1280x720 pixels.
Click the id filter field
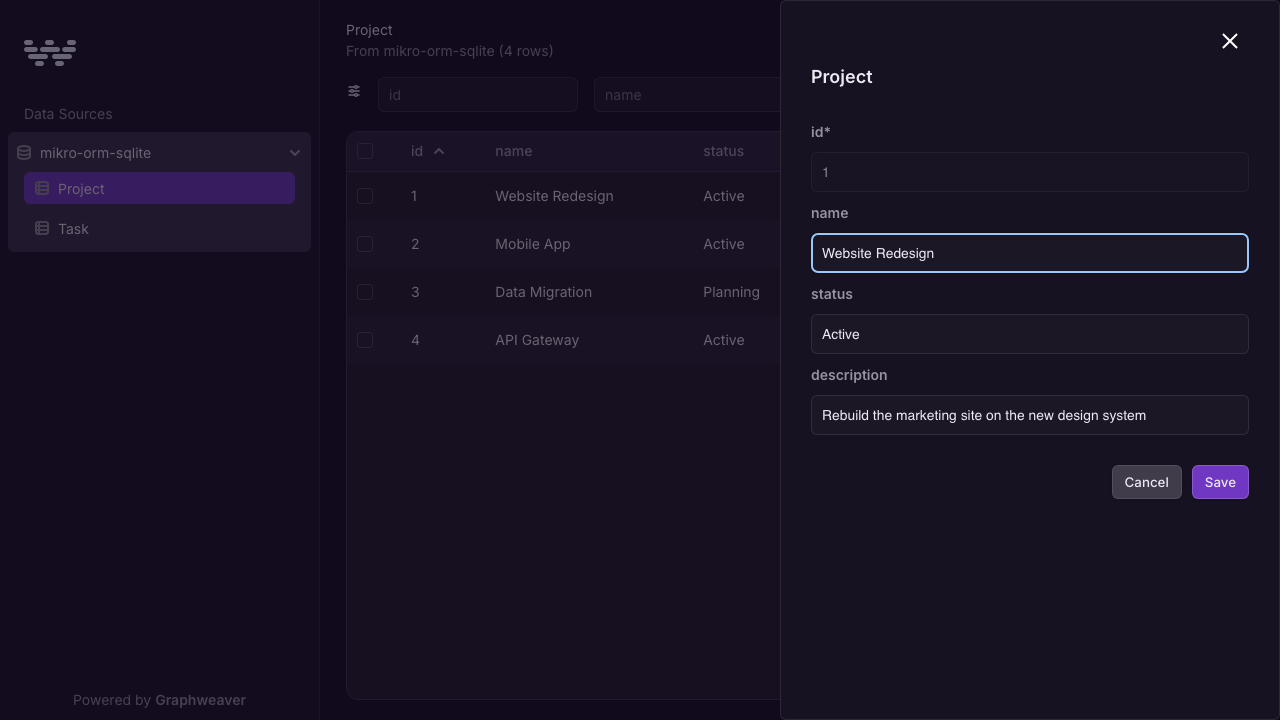pyautogui.click(x=478, y=95)
